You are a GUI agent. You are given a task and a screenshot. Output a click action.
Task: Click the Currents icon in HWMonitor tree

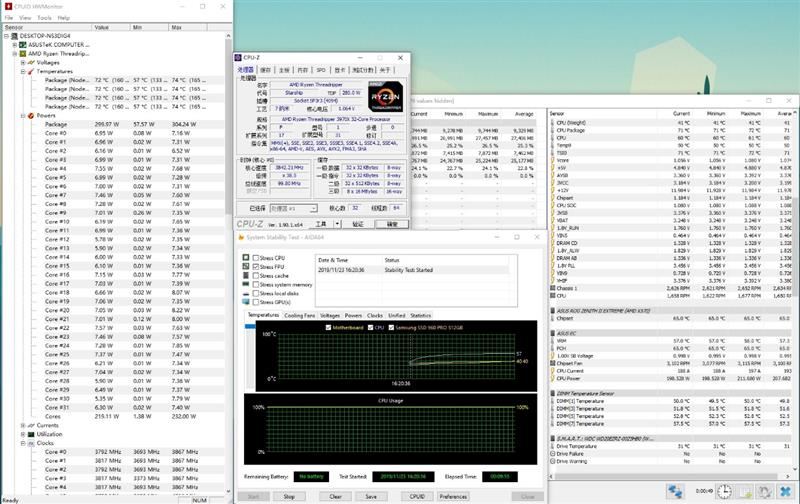[31, 425]
